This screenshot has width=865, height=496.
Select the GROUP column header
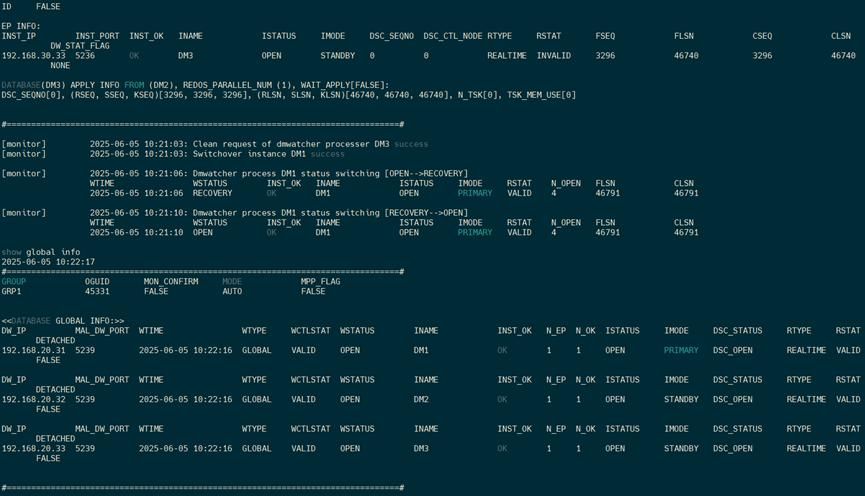click(13, 281)
